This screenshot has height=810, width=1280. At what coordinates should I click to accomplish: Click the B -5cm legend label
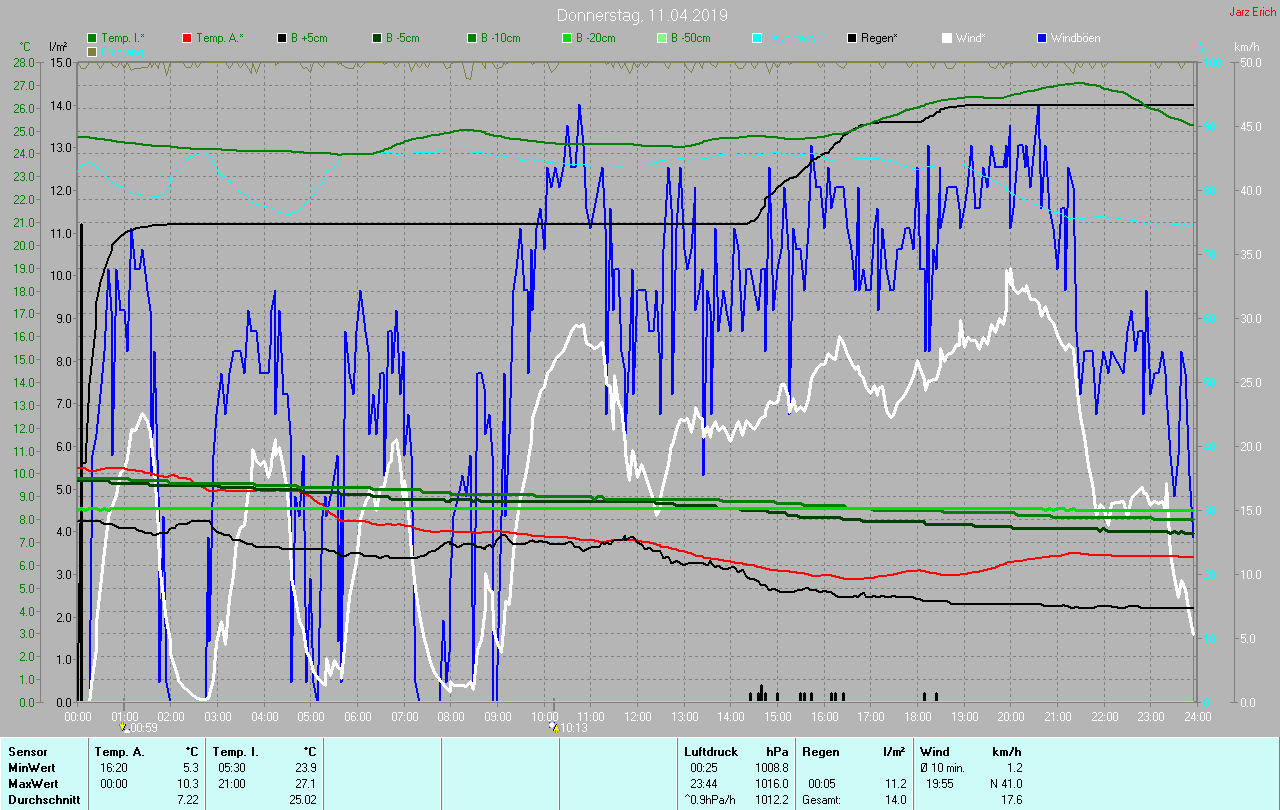pyautogui.click(x=407, y=38)
